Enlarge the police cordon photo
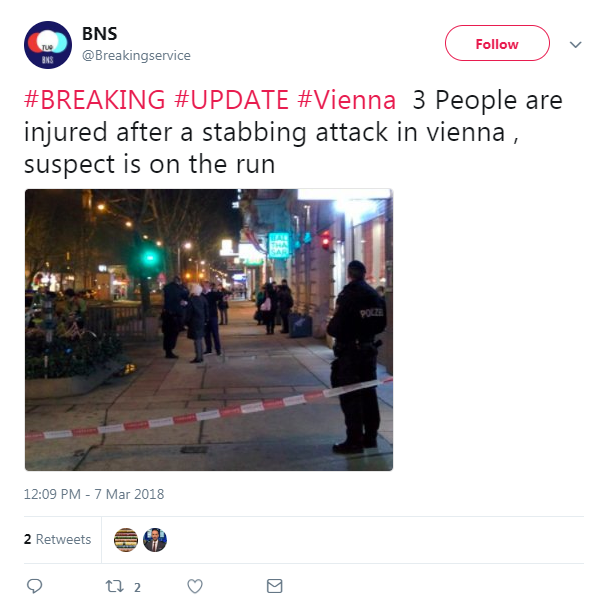 pyautogui.click(x=209, y=330)
